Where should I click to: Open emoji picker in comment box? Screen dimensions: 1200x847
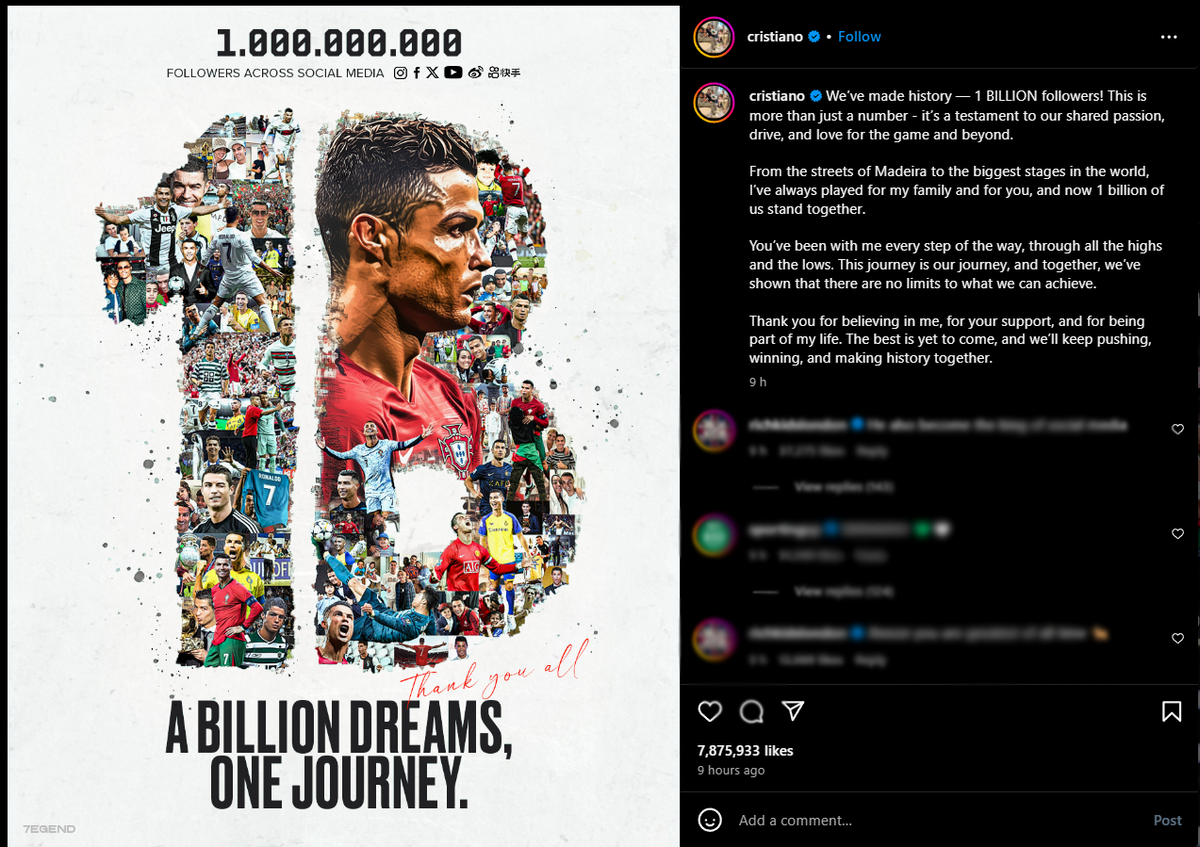[x=710, y=820]
